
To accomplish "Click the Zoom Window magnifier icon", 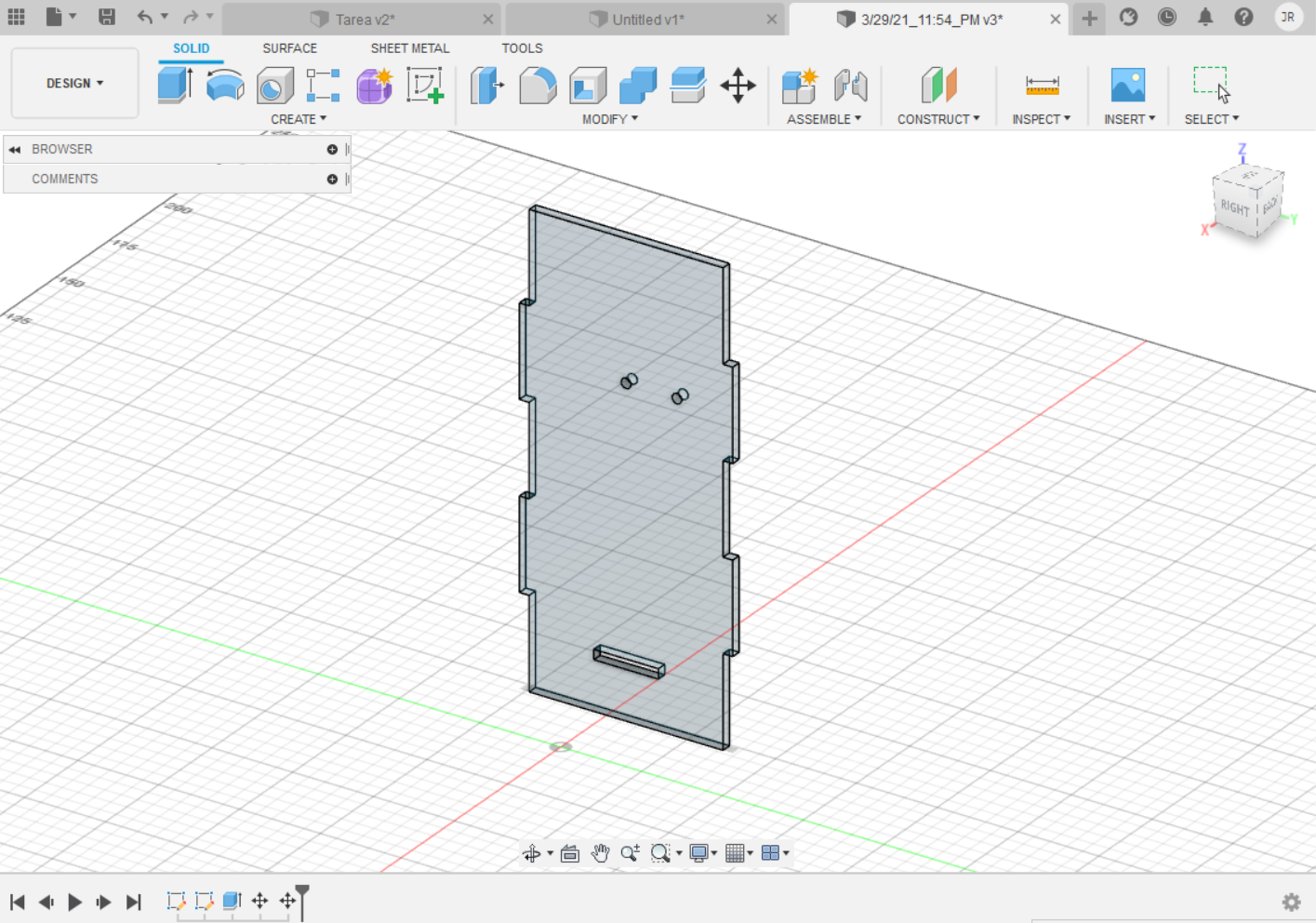I will [660, 853].
